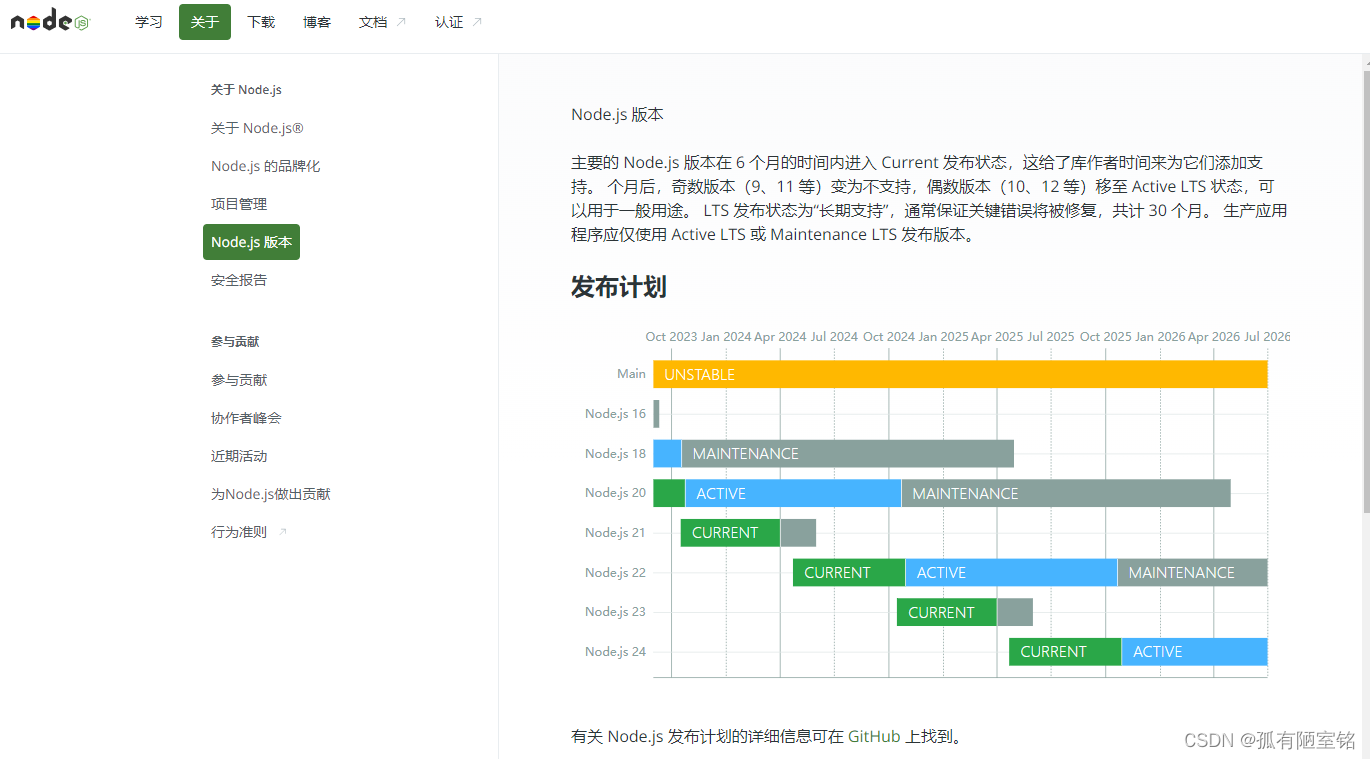Image resolution: width=1370 pixels, height=759 pixels.
Task: Click the Node.js 20 row label
Action: pos(615,492)
